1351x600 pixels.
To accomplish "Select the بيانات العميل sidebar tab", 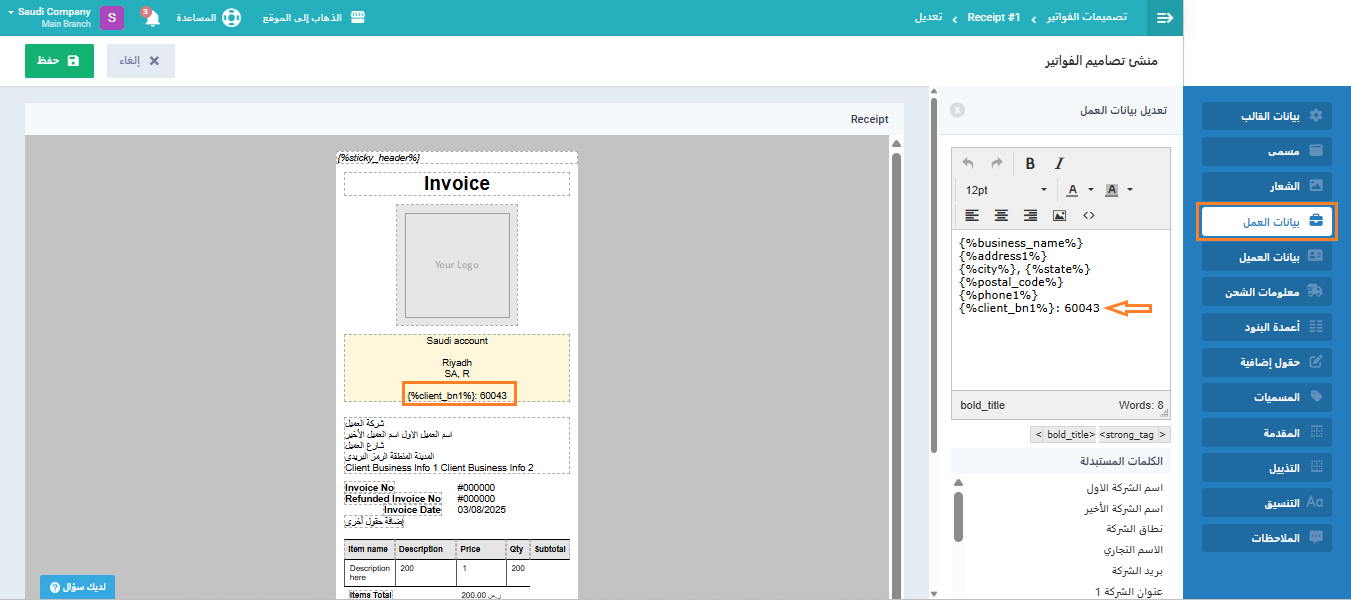I will tap(1267, 256).
